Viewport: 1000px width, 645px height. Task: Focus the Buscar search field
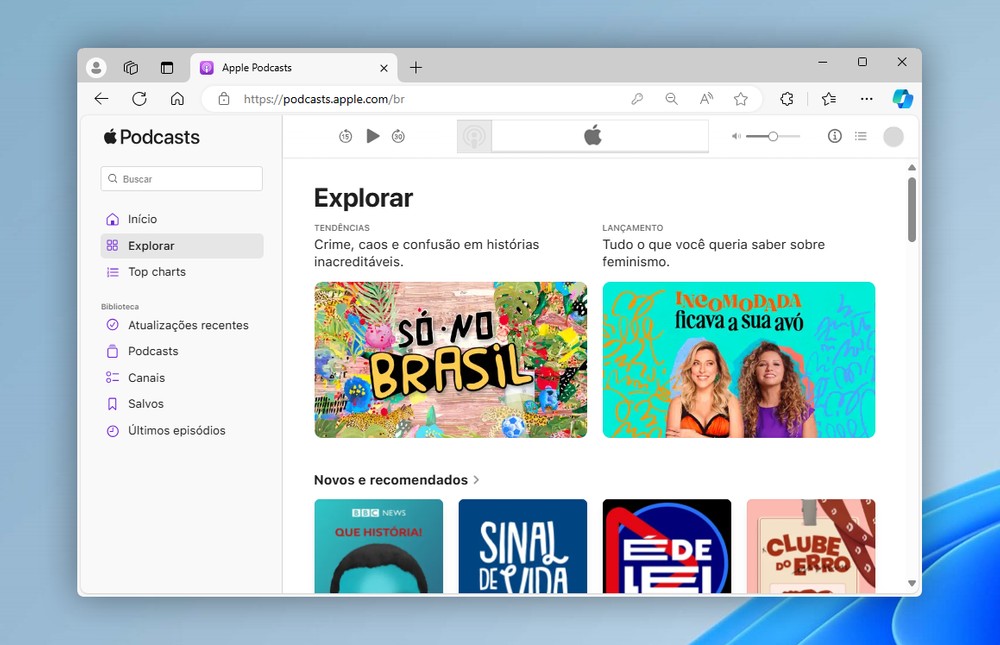(x=182, y=179)
